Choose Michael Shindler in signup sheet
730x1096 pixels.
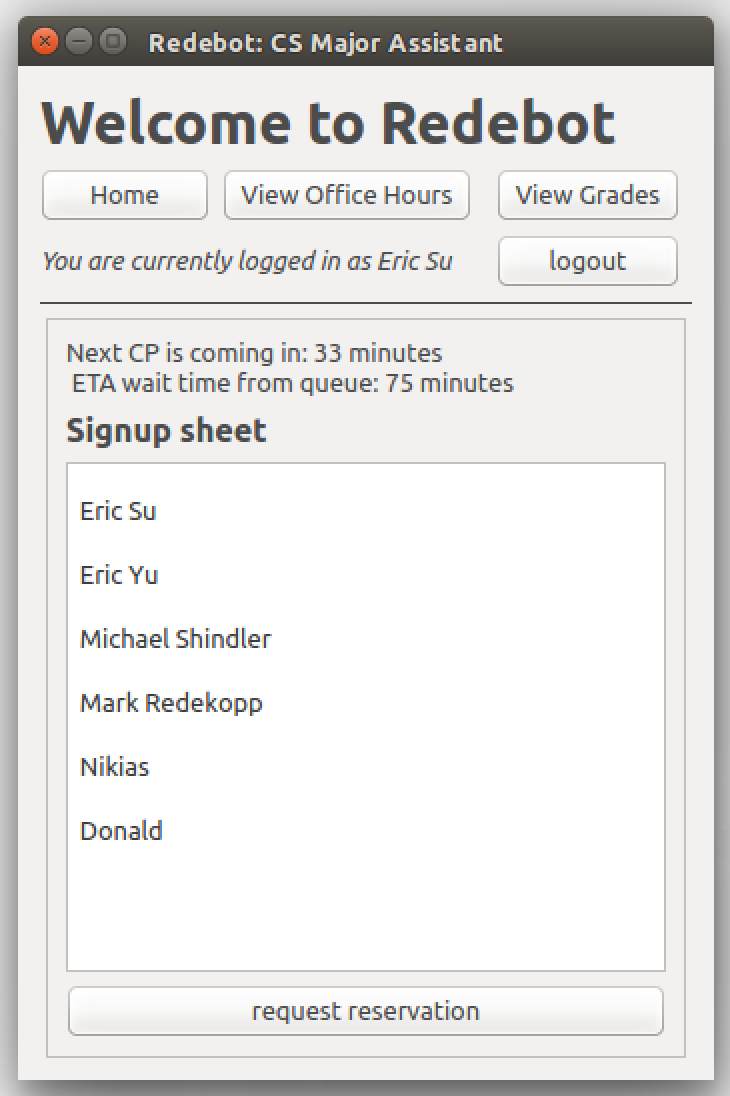tap(366, 639)
